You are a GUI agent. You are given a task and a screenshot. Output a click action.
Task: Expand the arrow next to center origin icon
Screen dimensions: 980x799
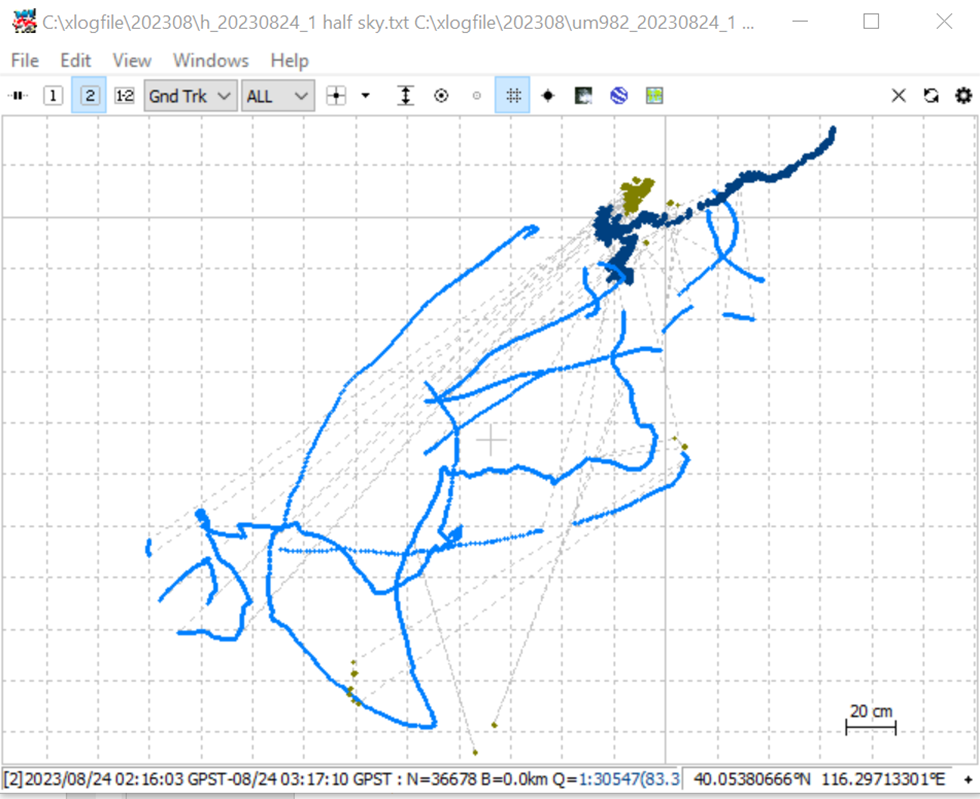pyautogui.click(x=366, y=96)
